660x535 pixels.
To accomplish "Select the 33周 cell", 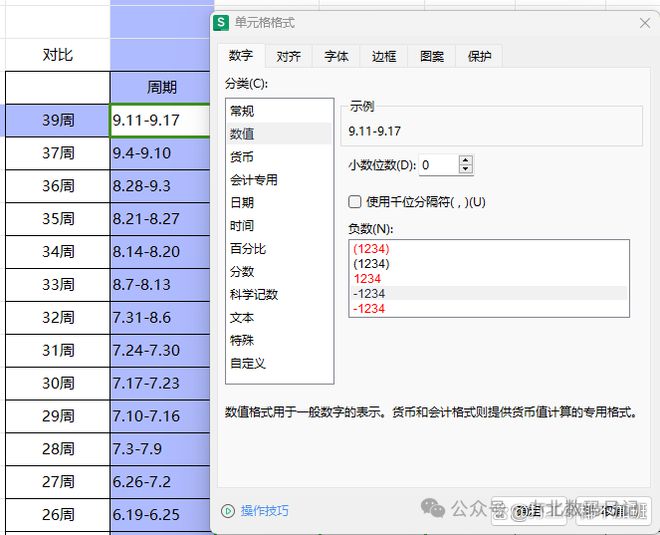I will pyautogui.click(x=58, y=285).
